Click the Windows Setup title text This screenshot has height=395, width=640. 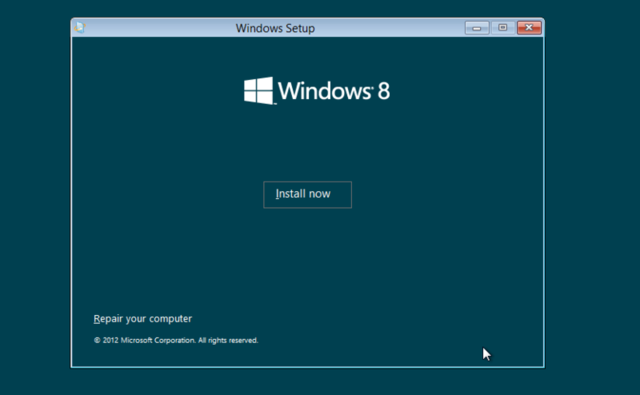pos(275,28)
